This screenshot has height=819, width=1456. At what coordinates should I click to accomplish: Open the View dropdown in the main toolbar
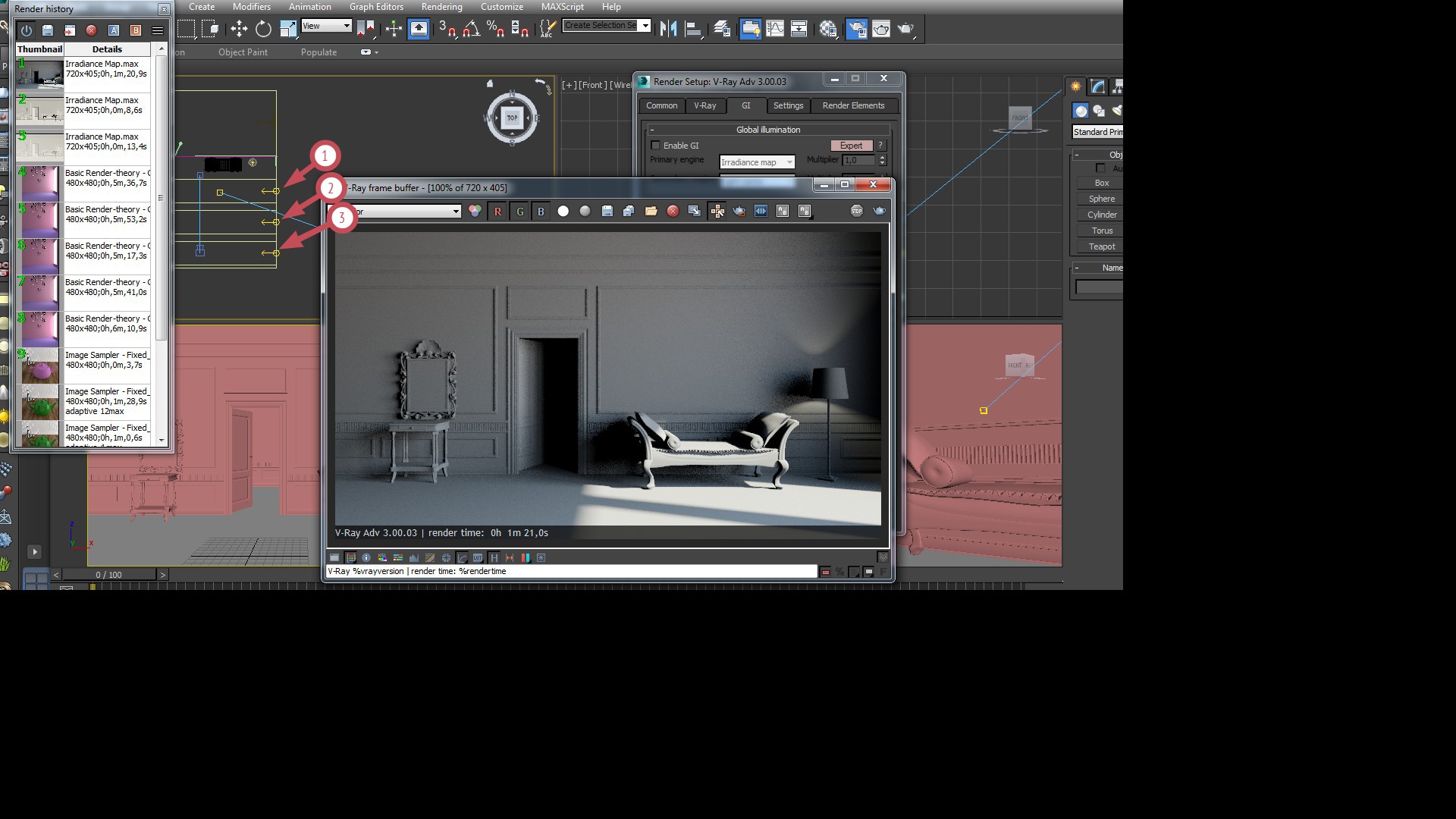click(x=347, y=25)
